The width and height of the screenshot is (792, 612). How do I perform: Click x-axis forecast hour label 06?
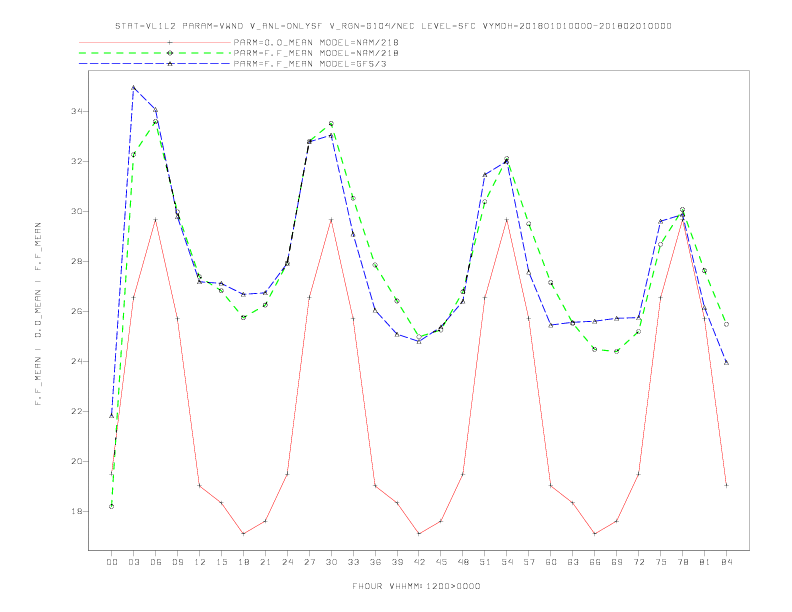(x=156, y=562)
